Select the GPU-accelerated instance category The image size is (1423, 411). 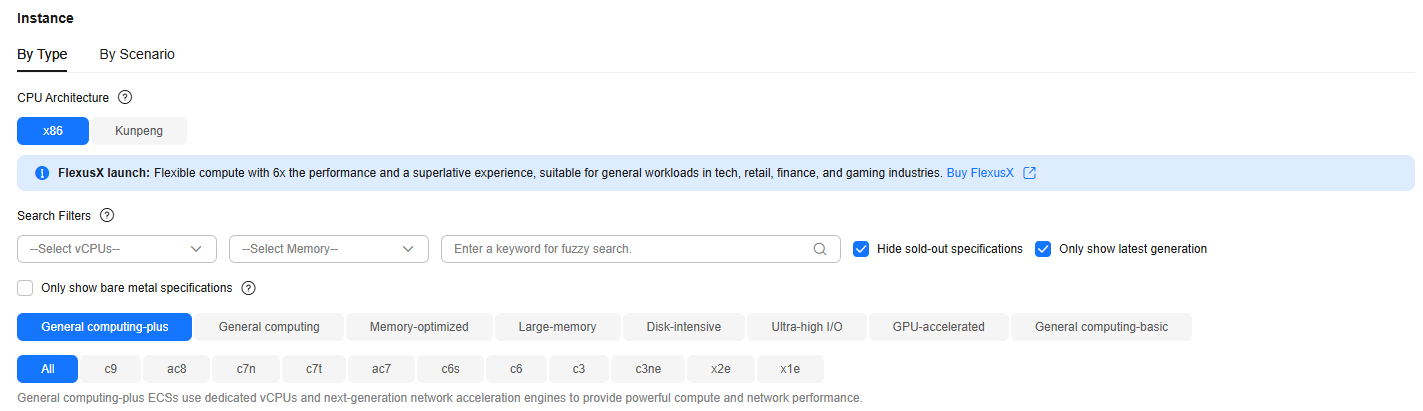[x=939, y=327]
